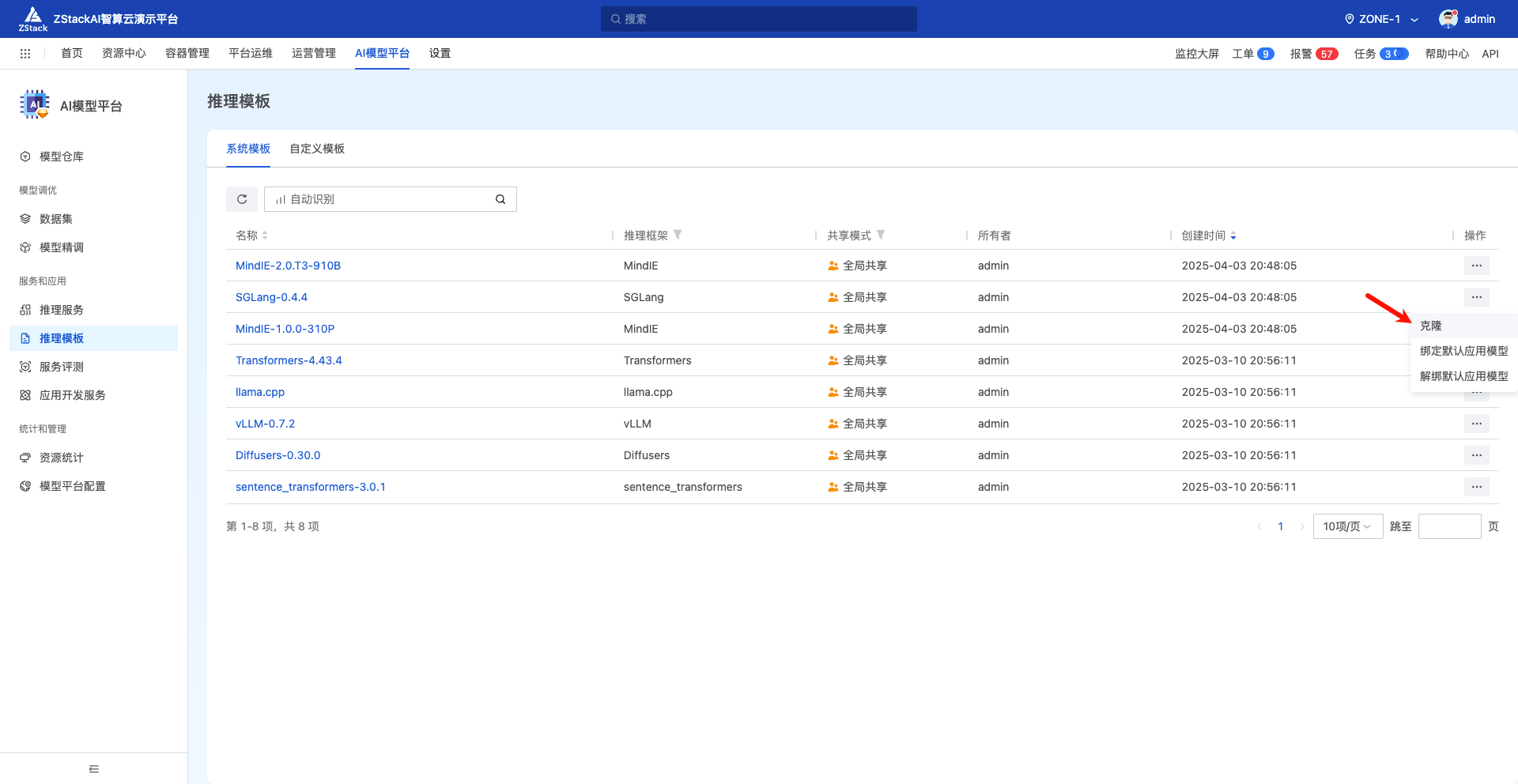Open Transformers-4.43.4 template link

tap(289, 360)
